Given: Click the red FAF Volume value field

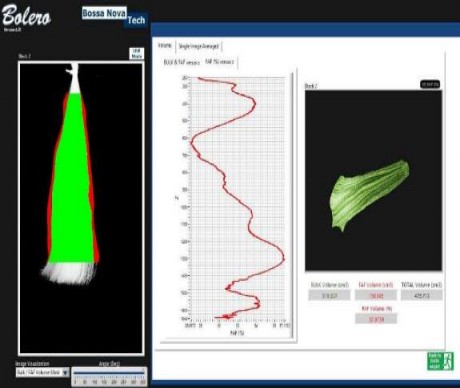Looking at the screenshot, I should point(376,295).
